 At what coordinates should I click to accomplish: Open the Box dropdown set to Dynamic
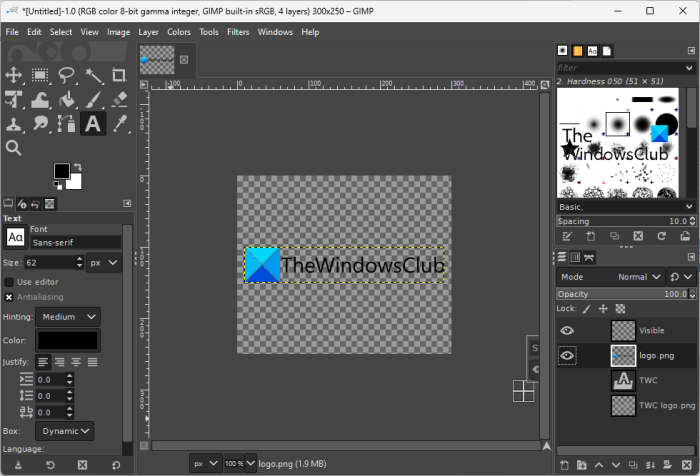coord(65,431)
